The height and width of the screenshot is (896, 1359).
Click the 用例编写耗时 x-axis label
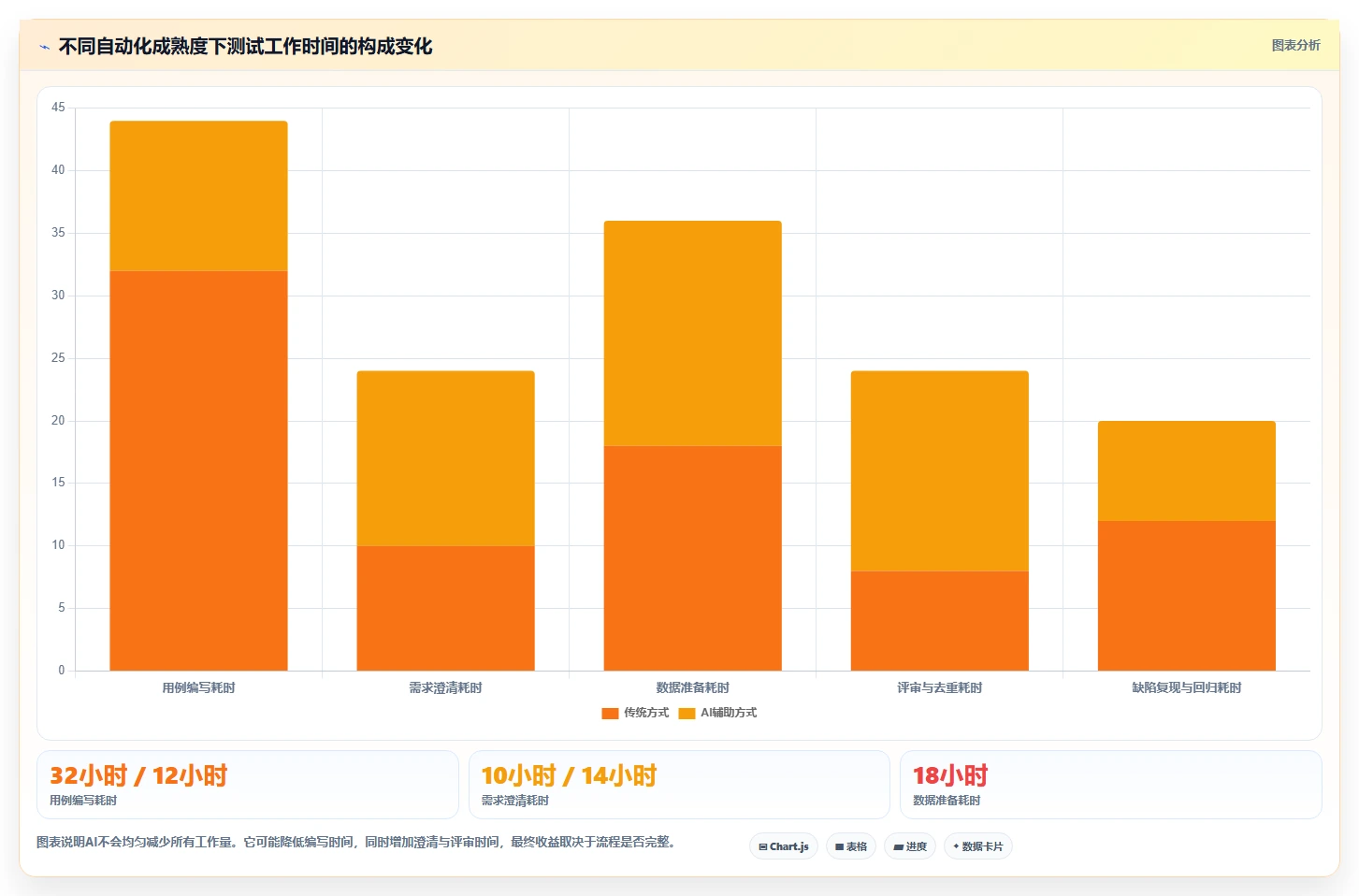(198, 687)
